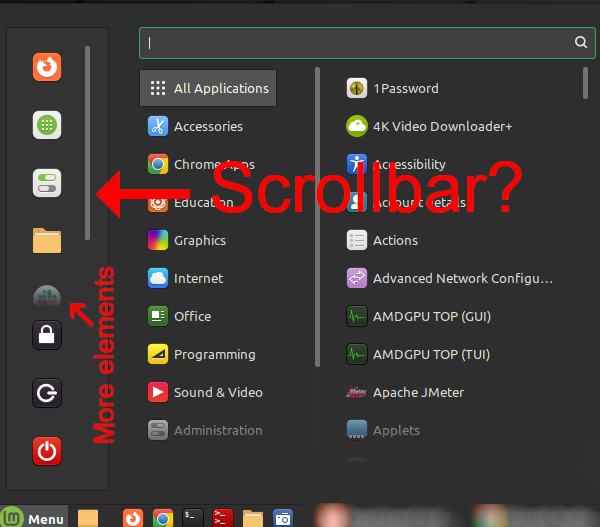Open the terminal icon in the taskbar
This screenshot has height=527, width=600.
pos(193,517)
